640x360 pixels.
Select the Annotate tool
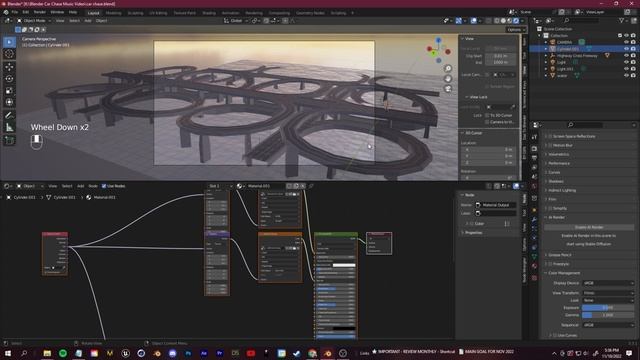(x=9, y=116)
